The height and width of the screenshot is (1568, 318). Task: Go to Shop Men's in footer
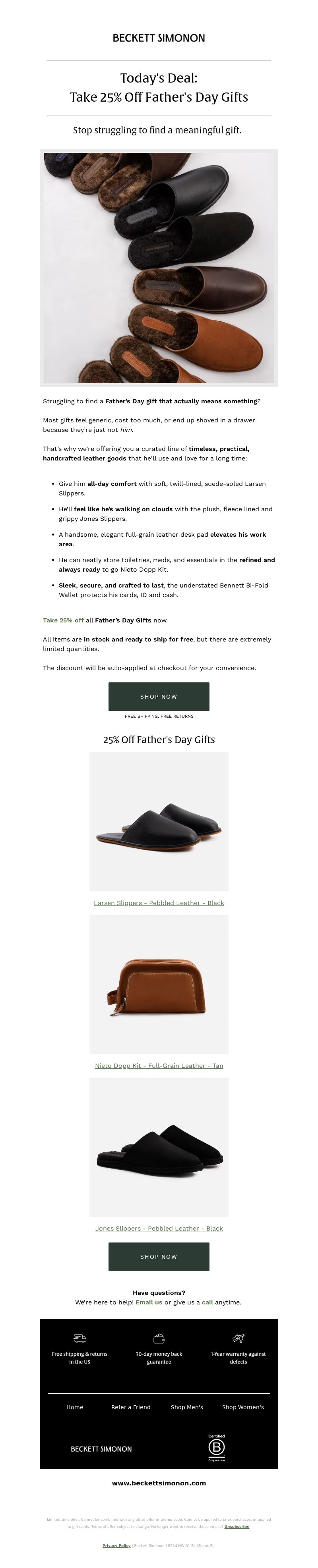point(187,1407)
